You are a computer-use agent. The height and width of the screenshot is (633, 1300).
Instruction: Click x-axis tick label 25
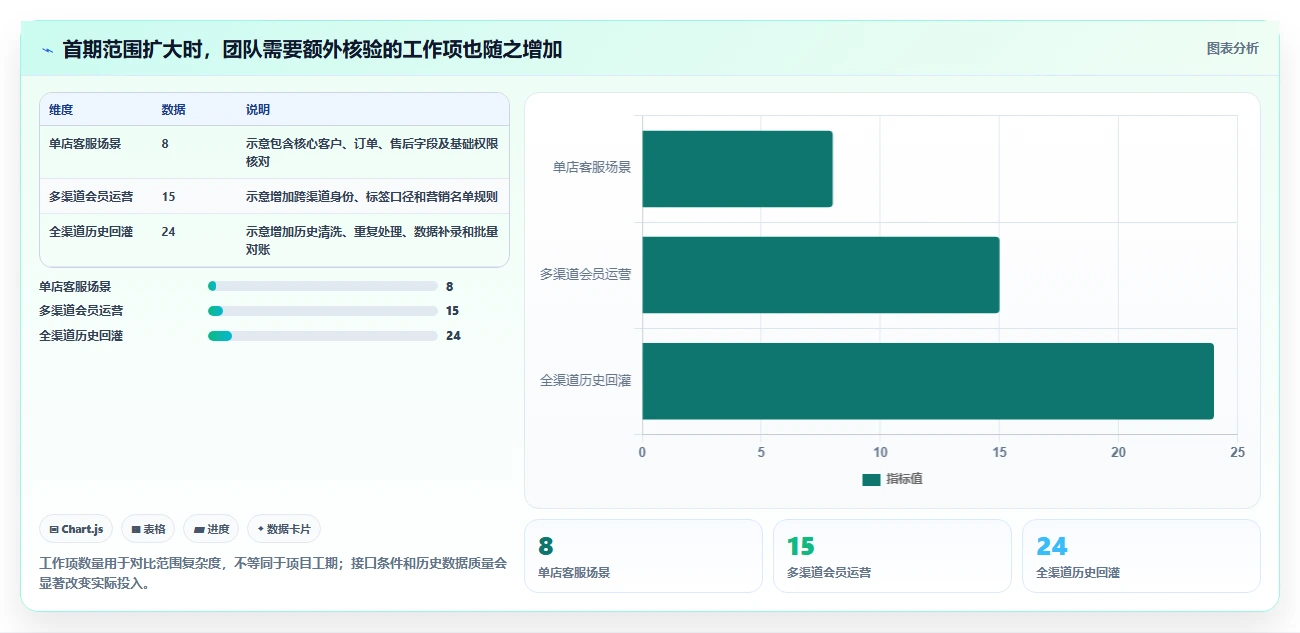click(1237, 452)
